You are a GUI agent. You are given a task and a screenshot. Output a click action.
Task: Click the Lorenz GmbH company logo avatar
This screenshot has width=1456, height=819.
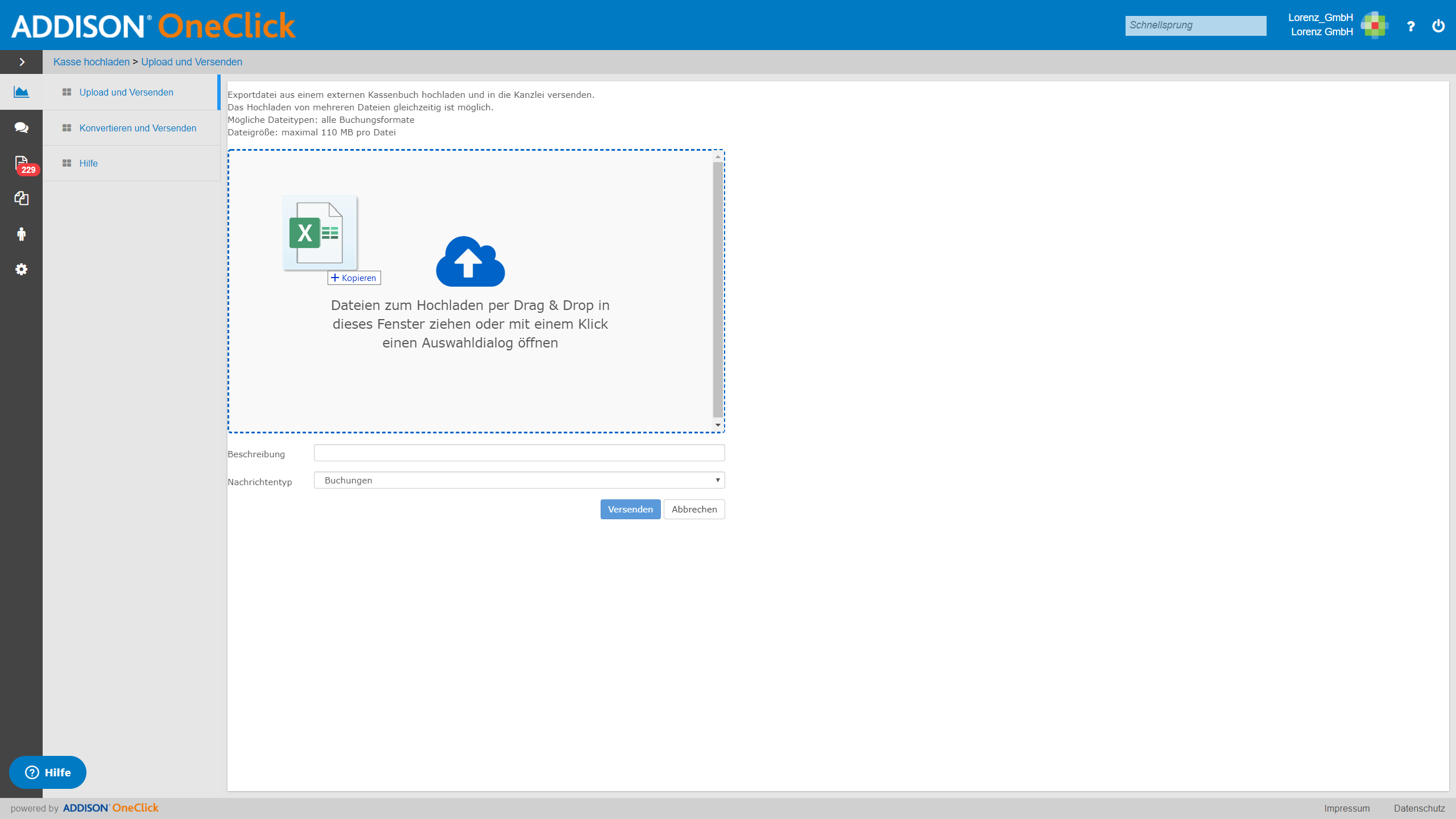click(1374, 25)
